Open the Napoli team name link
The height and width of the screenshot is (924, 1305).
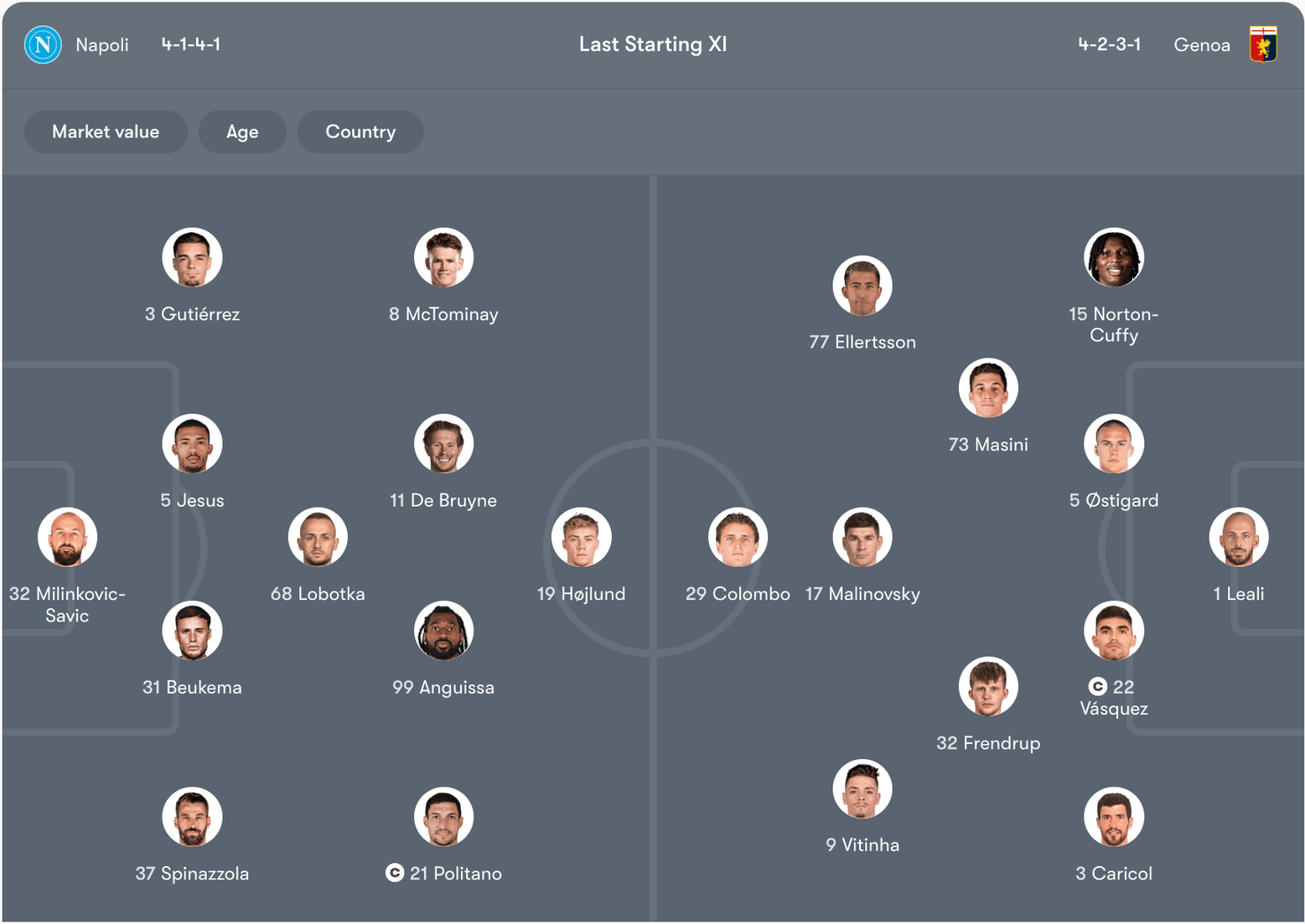(102, 44)
